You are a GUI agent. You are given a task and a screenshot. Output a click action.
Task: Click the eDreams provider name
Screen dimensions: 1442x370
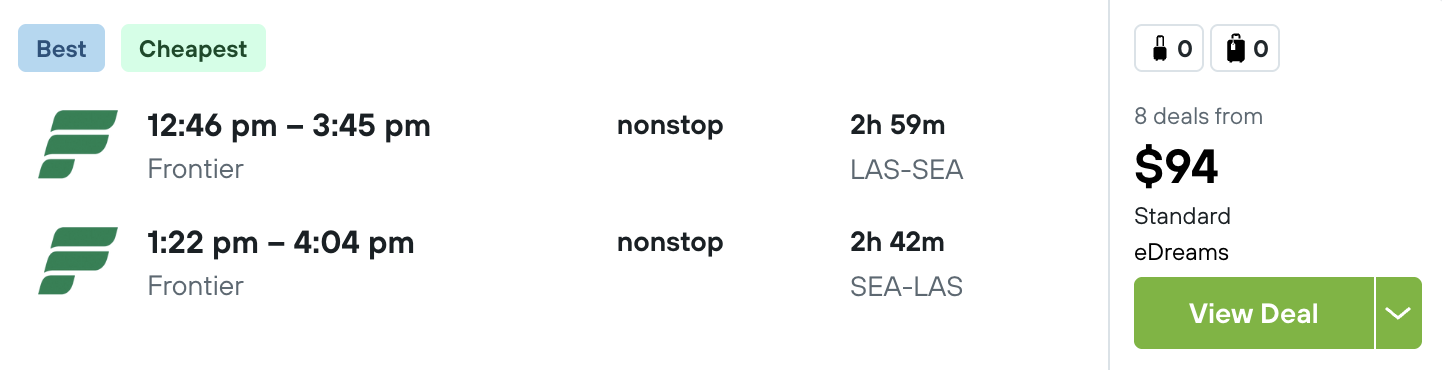pyautogui.click(x=1181, y=253)
